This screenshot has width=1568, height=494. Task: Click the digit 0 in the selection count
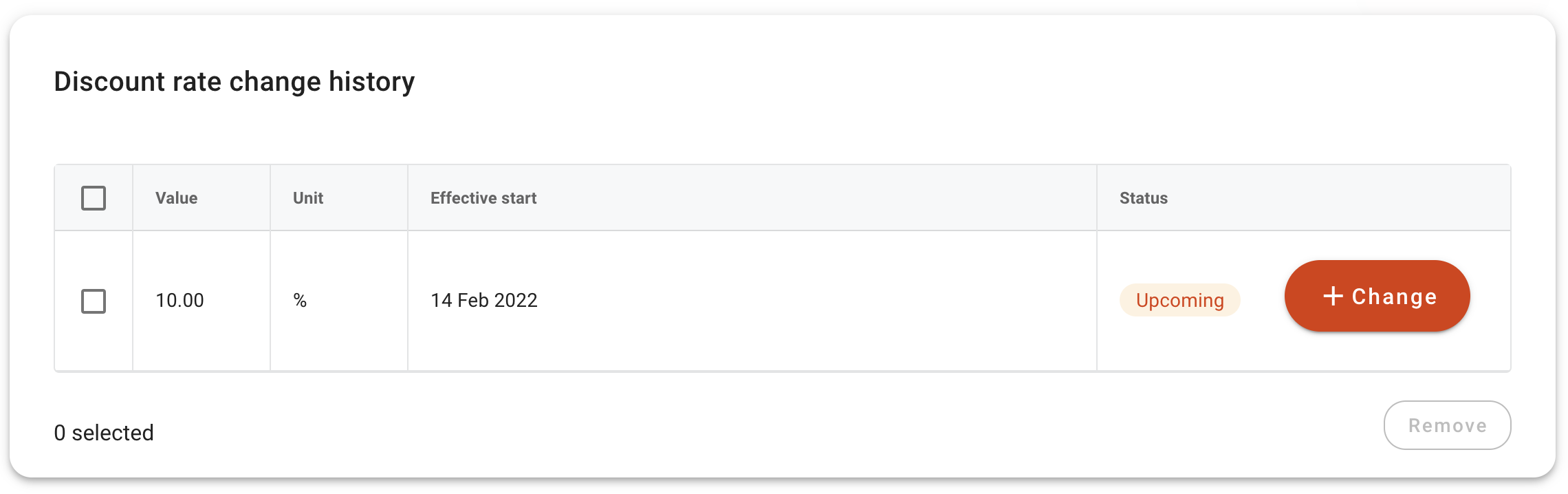coord(60,433)
